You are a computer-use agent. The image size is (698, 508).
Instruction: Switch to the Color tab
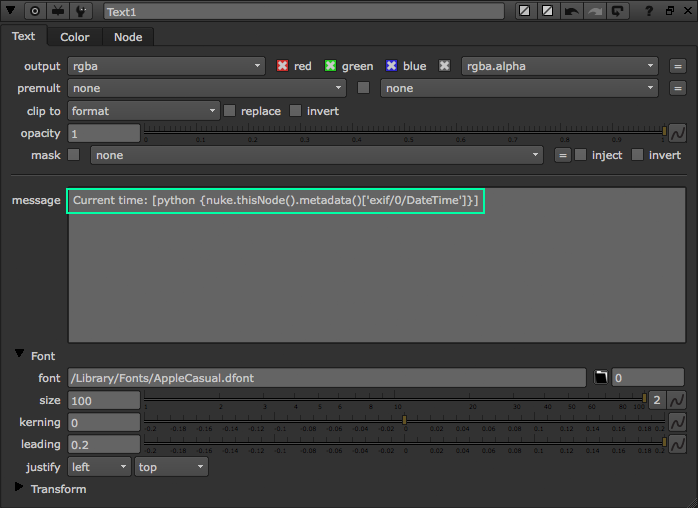pyautogui.click(x=75, y=37)
